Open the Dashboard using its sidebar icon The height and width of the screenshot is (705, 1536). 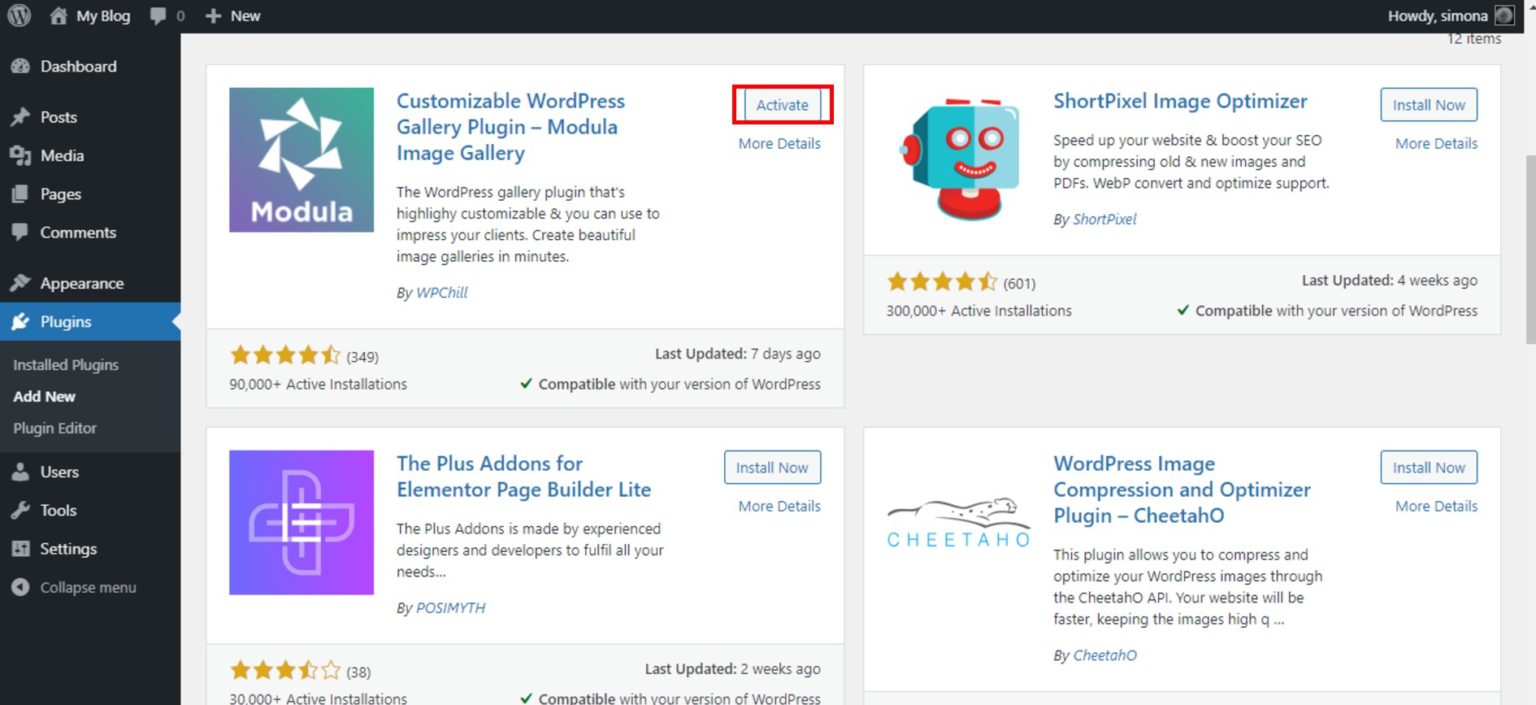22,66
